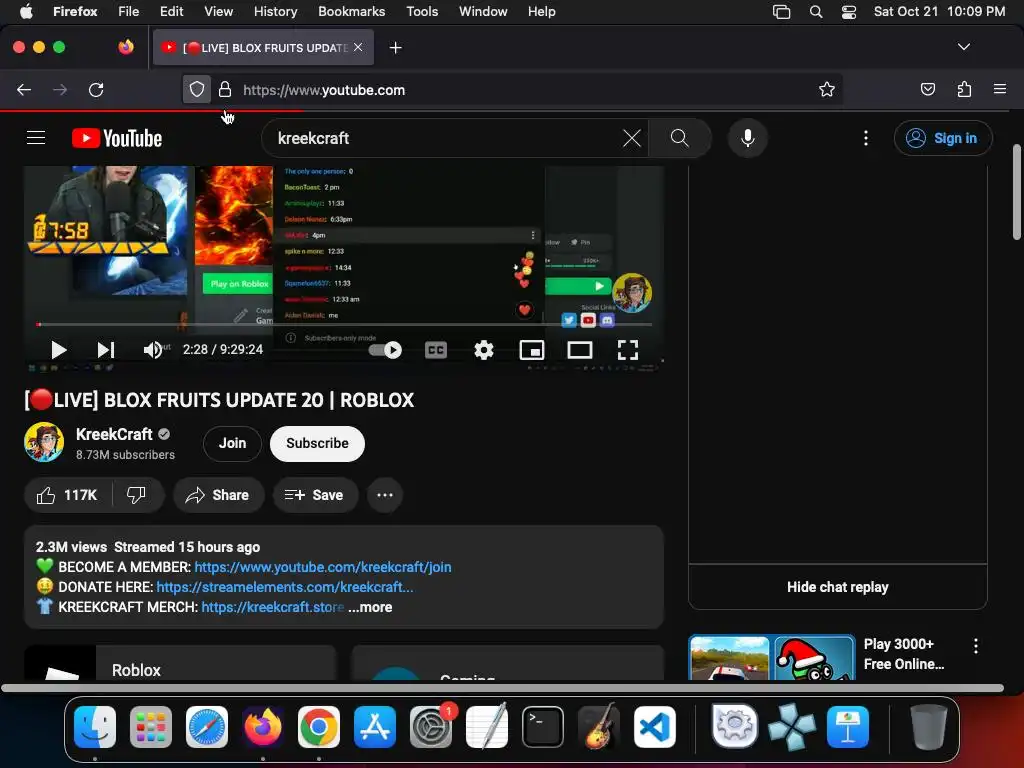Screen dimensions: 1024x768
Task: Open Control Center in menu bar
Action: point(848,11)
